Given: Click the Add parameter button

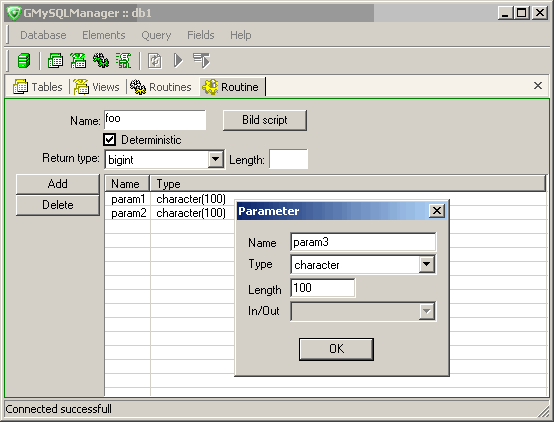Looking at the screenshot, I should click(x=58, y=184).
